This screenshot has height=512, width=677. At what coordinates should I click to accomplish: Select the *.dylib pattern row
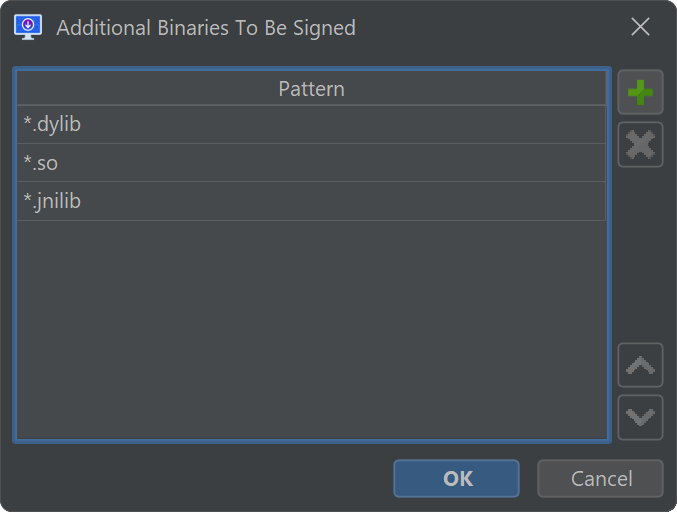coord(311,125)
